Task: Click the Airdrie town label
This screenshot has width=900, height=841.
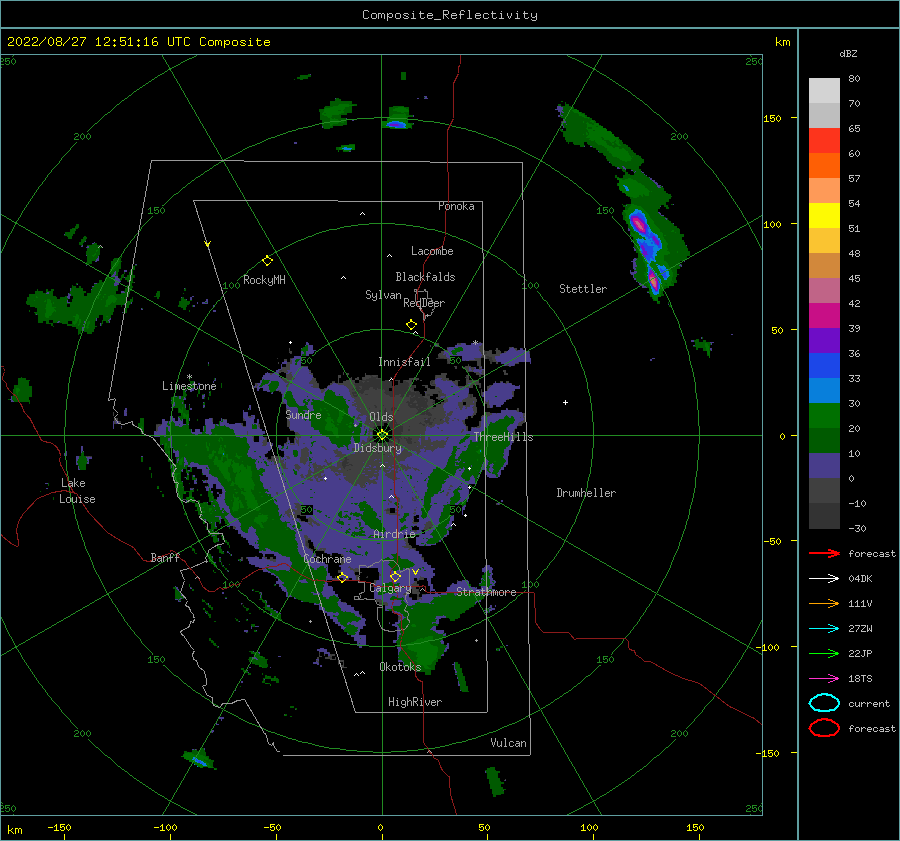Action: (x=394, y=534)
